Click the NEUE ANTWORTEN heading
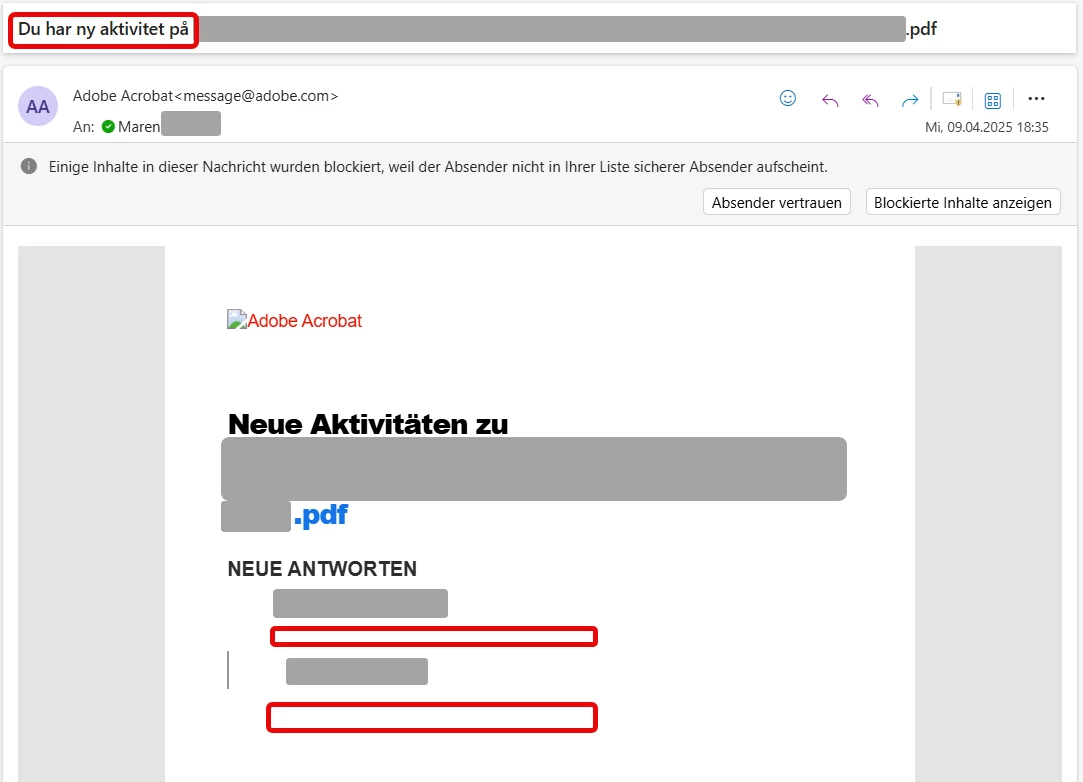The width and height of the screenshot is (1083, 782). point(322,569)
